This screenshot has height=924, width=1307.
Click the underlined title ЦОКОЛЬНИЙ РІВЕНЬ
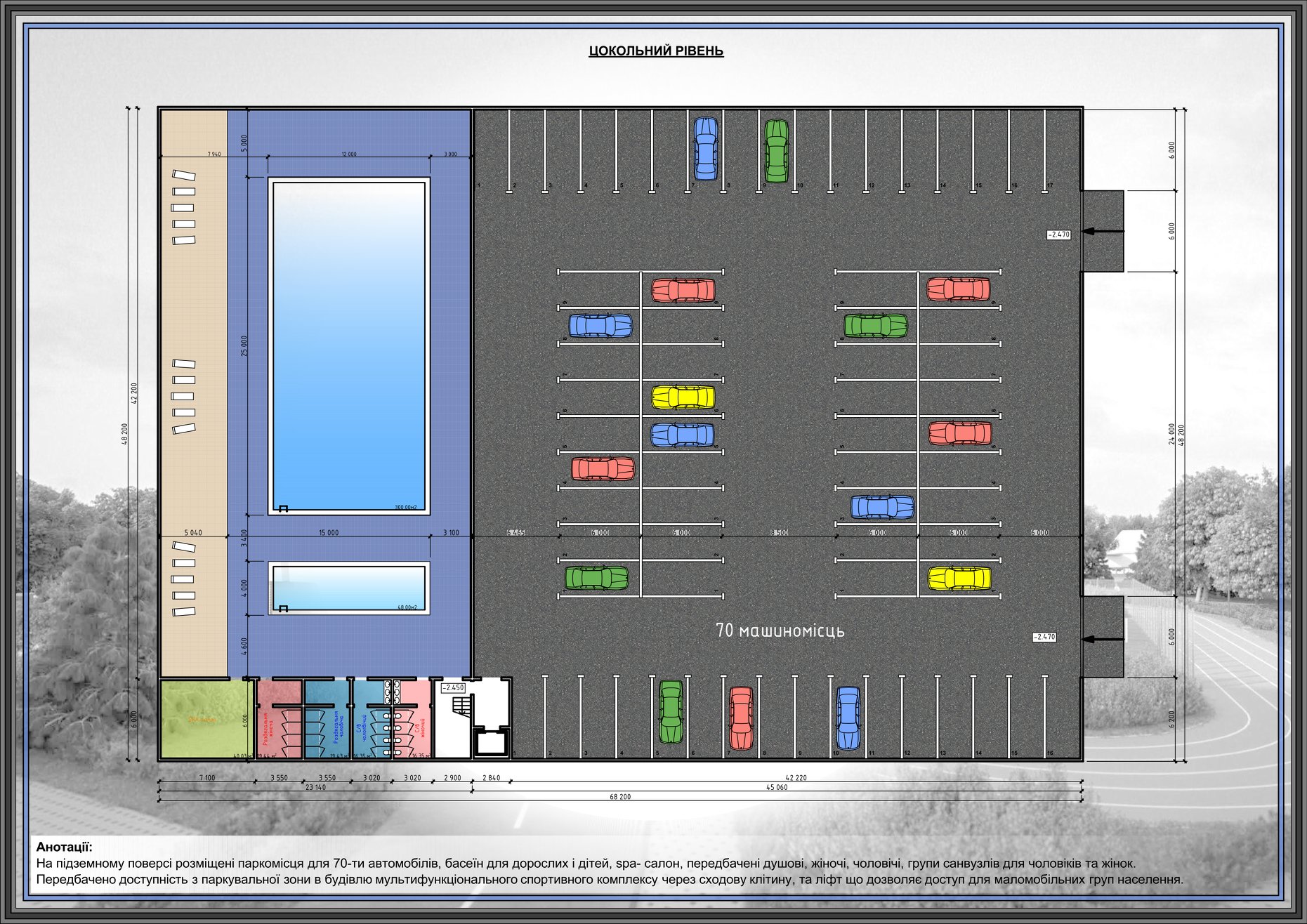[656, 51]
